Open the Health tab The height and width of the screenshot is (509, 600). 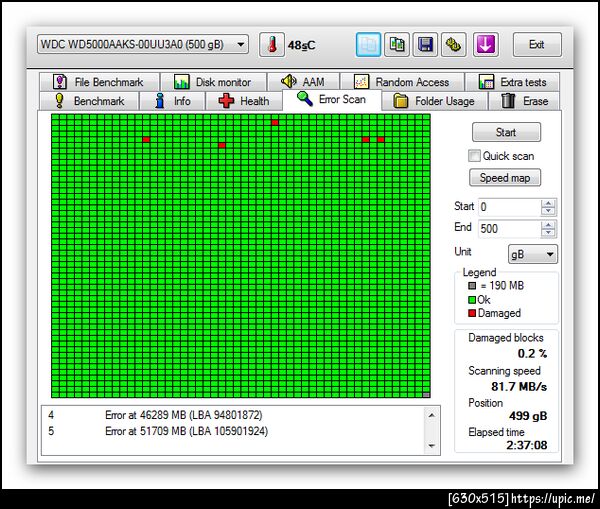coord(244,101)
